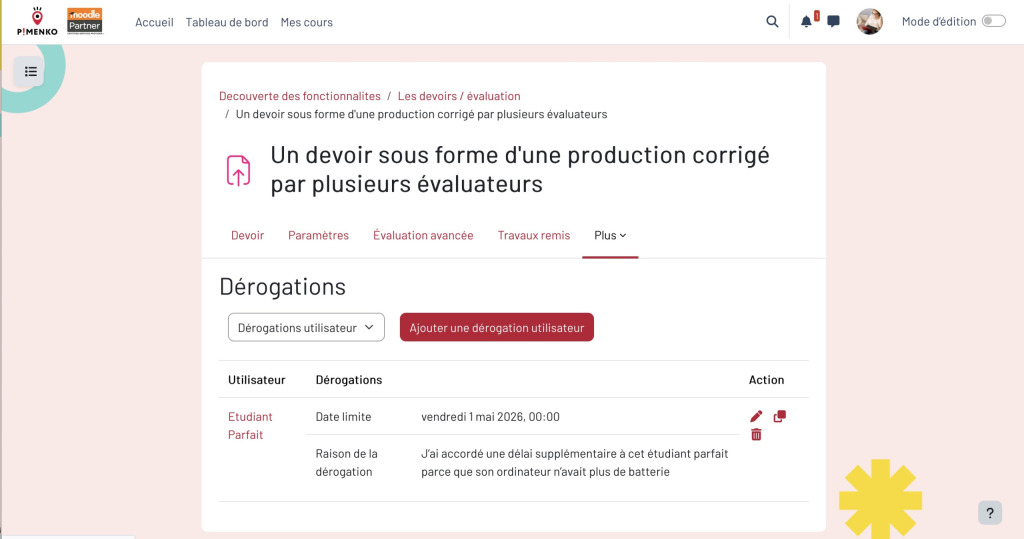Click the Date limite label
1024x539 pixels.
tap(344, 417)
